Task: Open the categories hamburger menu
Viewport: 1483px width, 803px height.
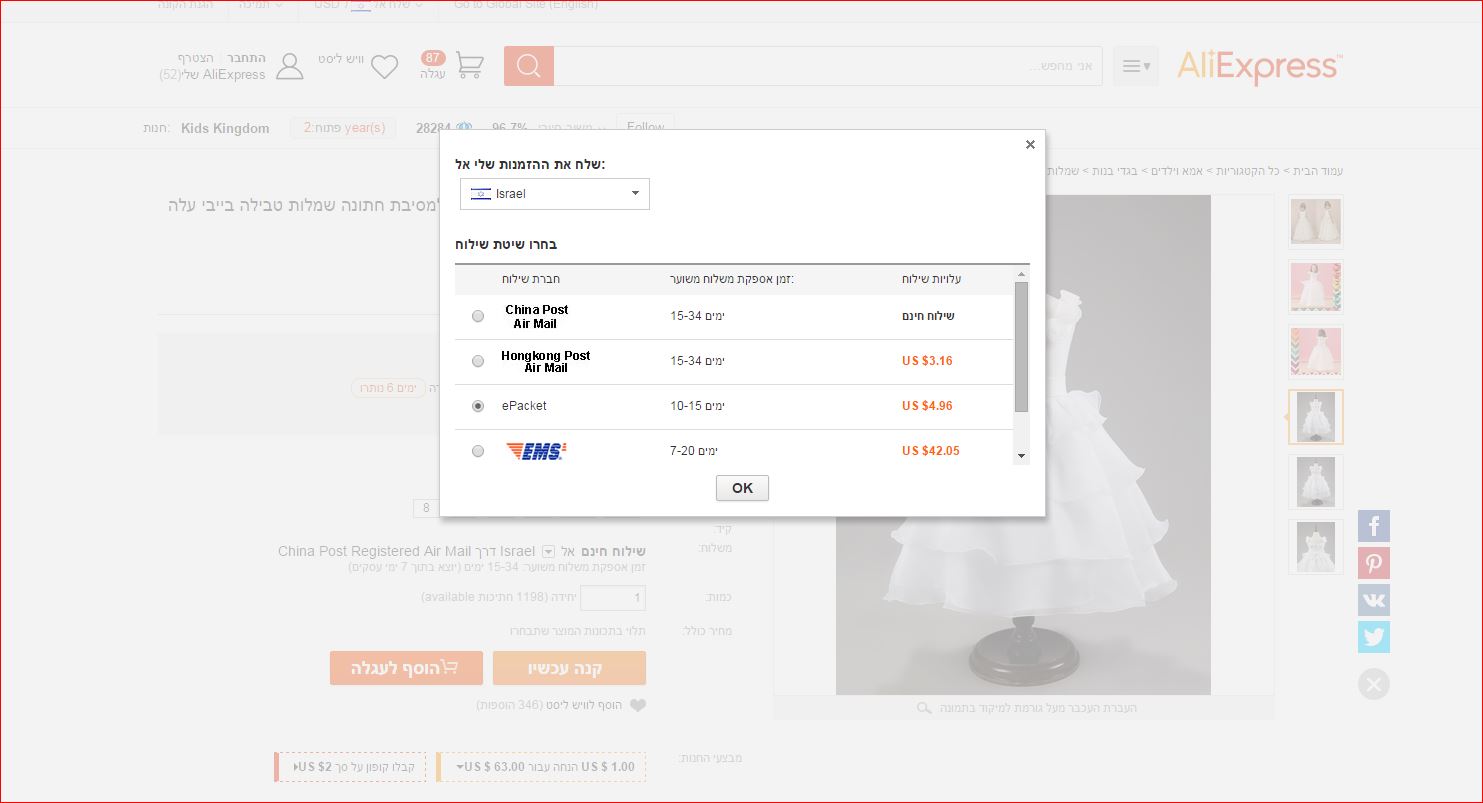Action: pyautogui.click(x=1136, y=66)
